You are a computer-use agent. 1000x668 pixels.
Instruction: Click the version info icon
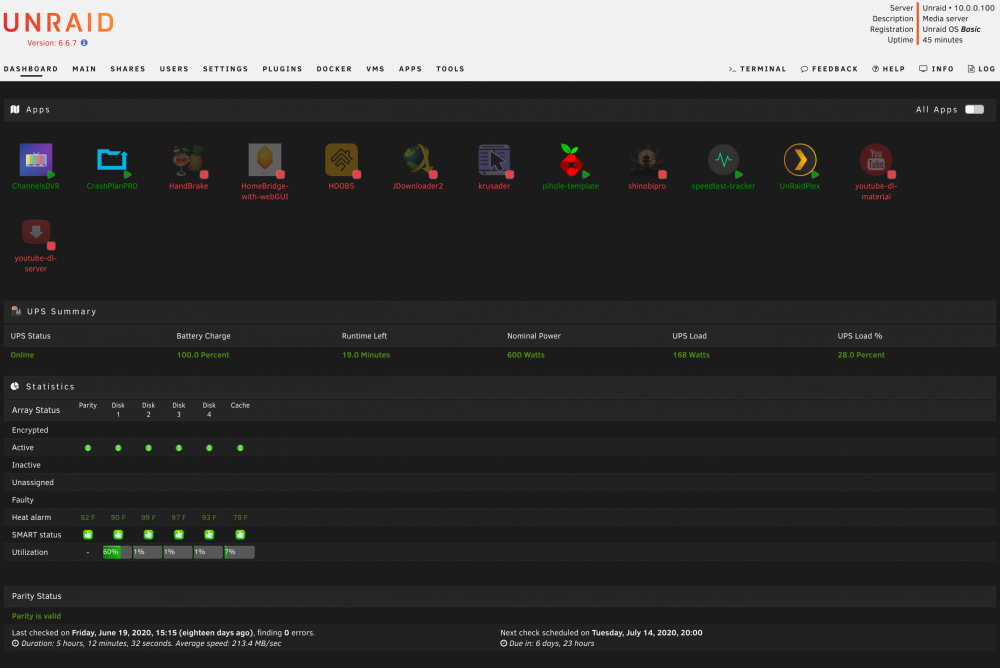tap(84, 43)
